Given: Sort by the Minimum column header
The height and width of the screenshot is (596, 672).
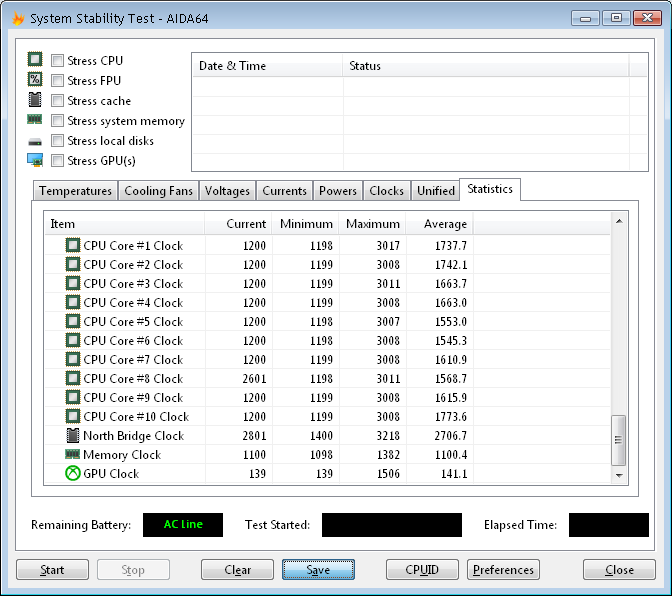Looking at the screenshot, I should click(x=306, y=224).
